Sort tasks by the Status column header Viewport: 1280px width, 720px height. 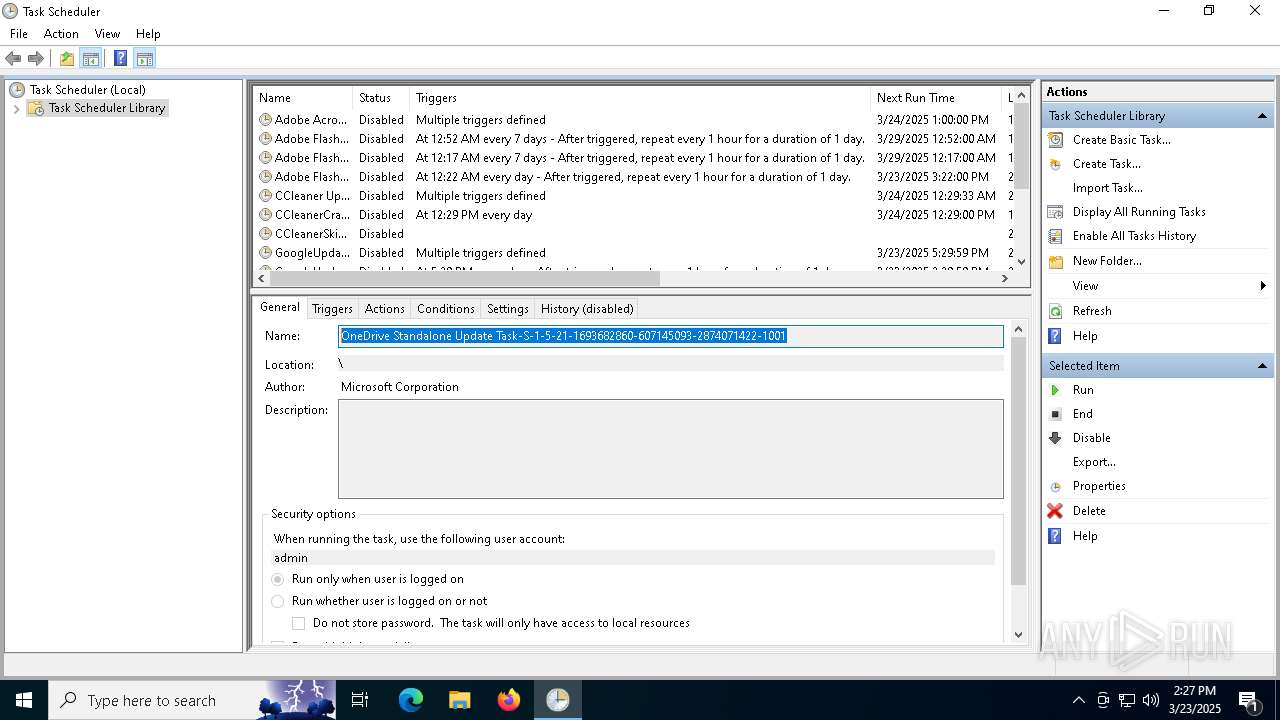(381, 98)
